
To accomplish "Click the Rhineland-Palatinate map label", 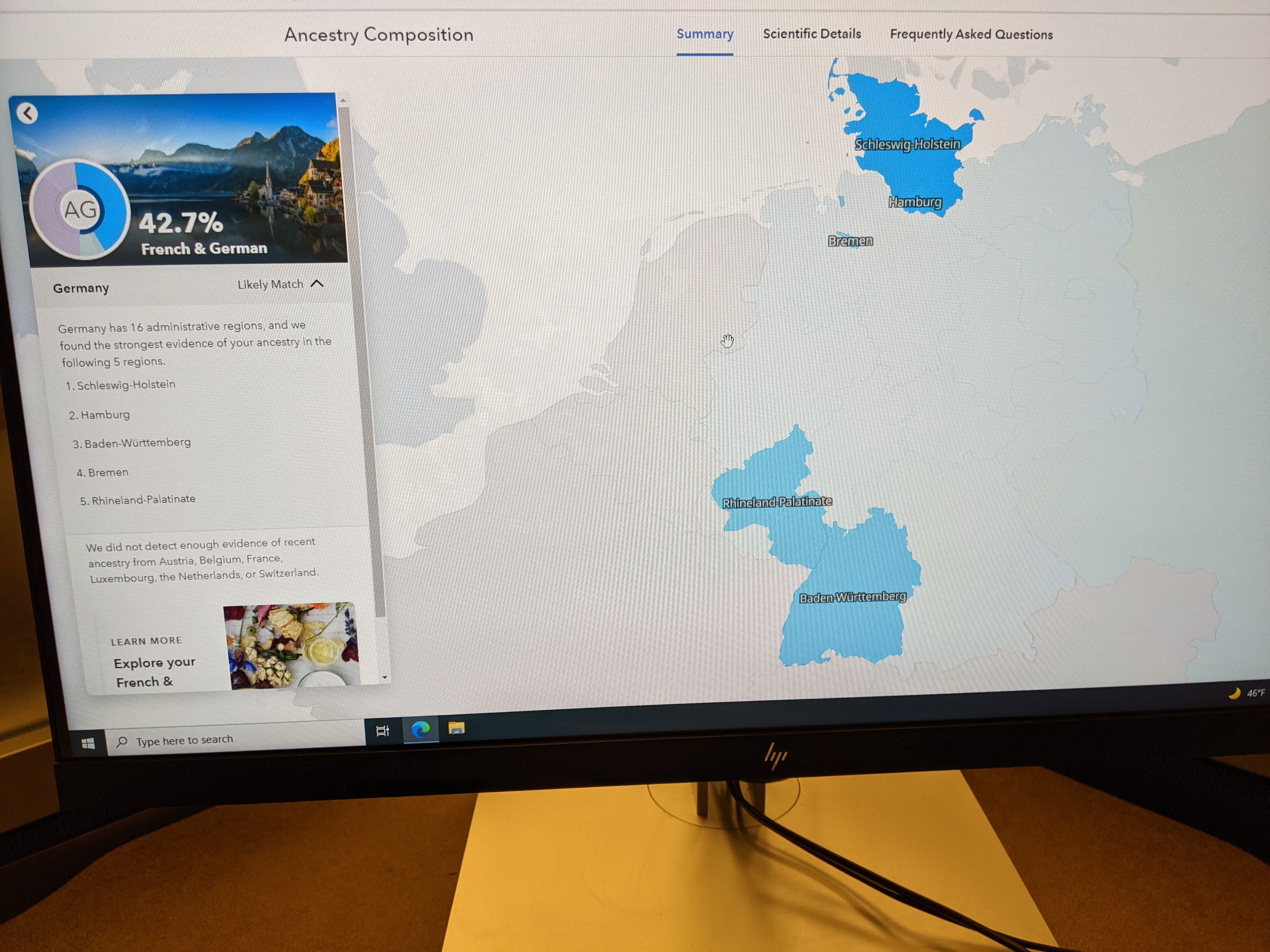I will pyautogui.click(x=777, y=502).
